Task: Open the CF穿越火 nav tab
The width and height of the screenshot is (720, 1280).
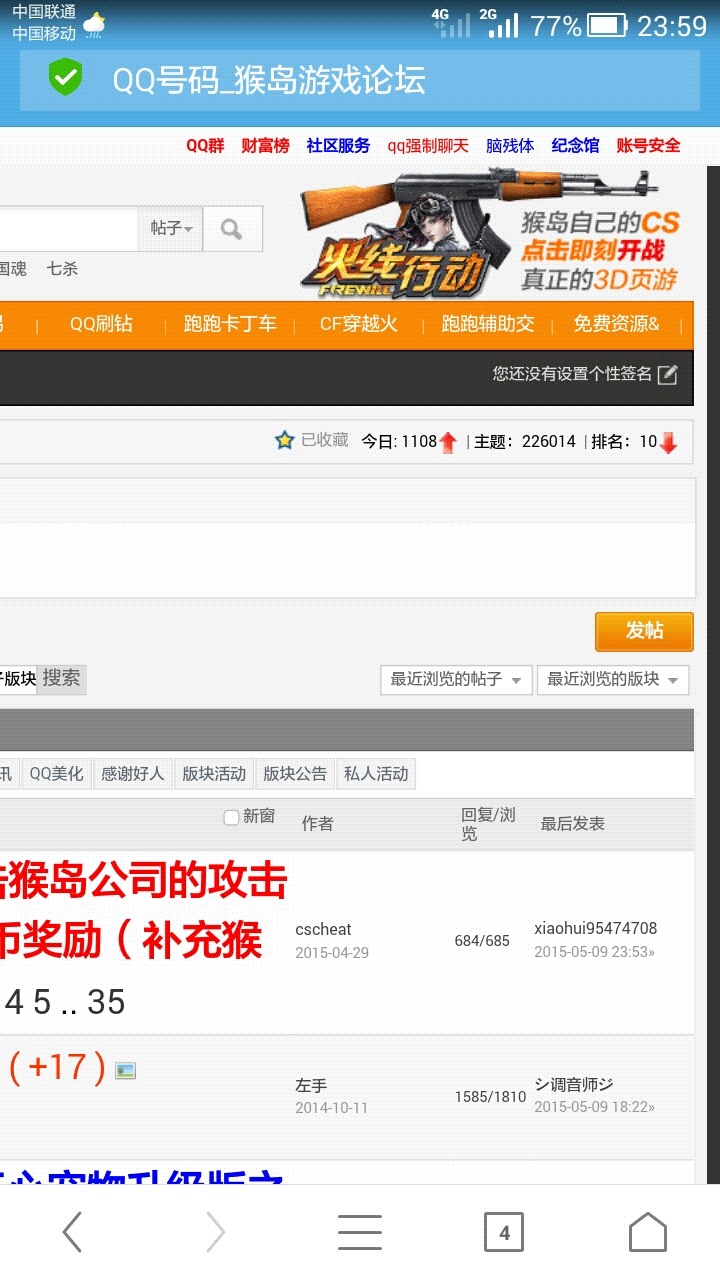Action: tap(359, 324)
